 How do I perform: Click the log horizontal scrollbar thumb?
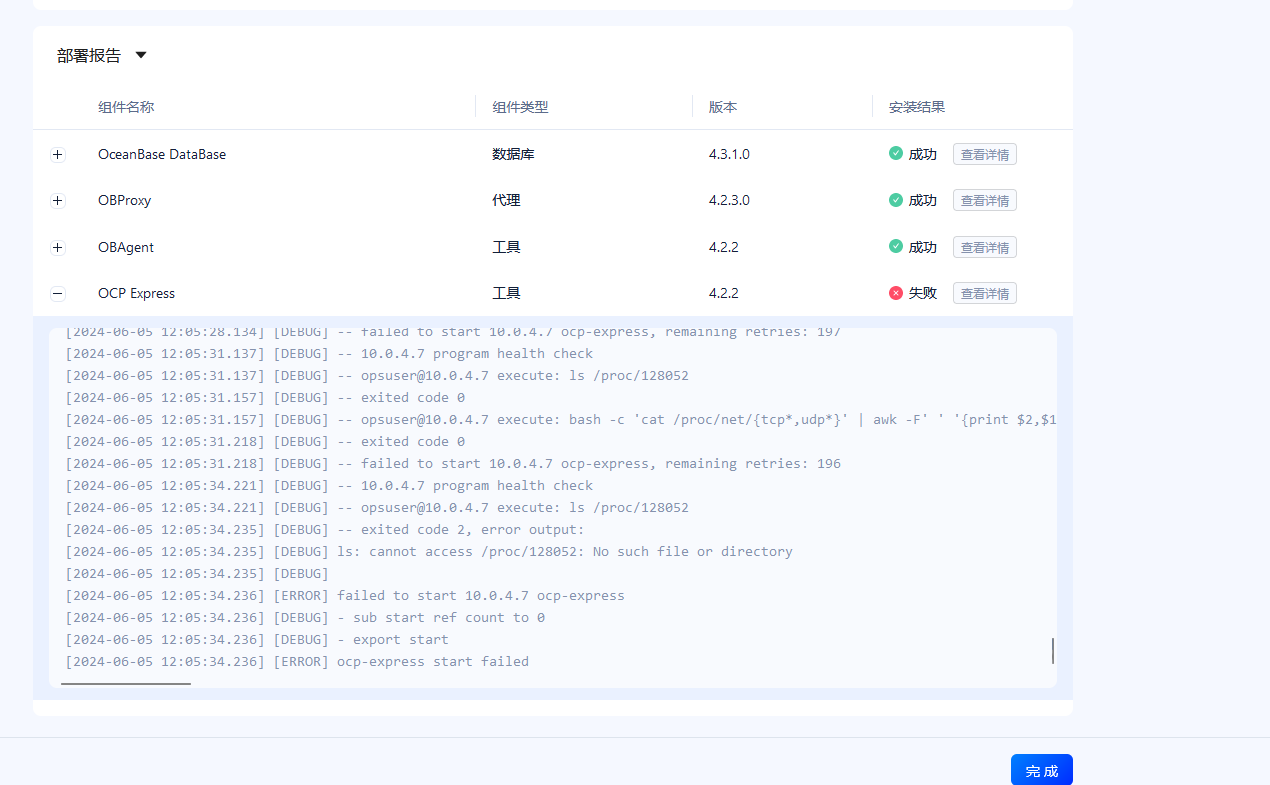(x=126, y=684)
